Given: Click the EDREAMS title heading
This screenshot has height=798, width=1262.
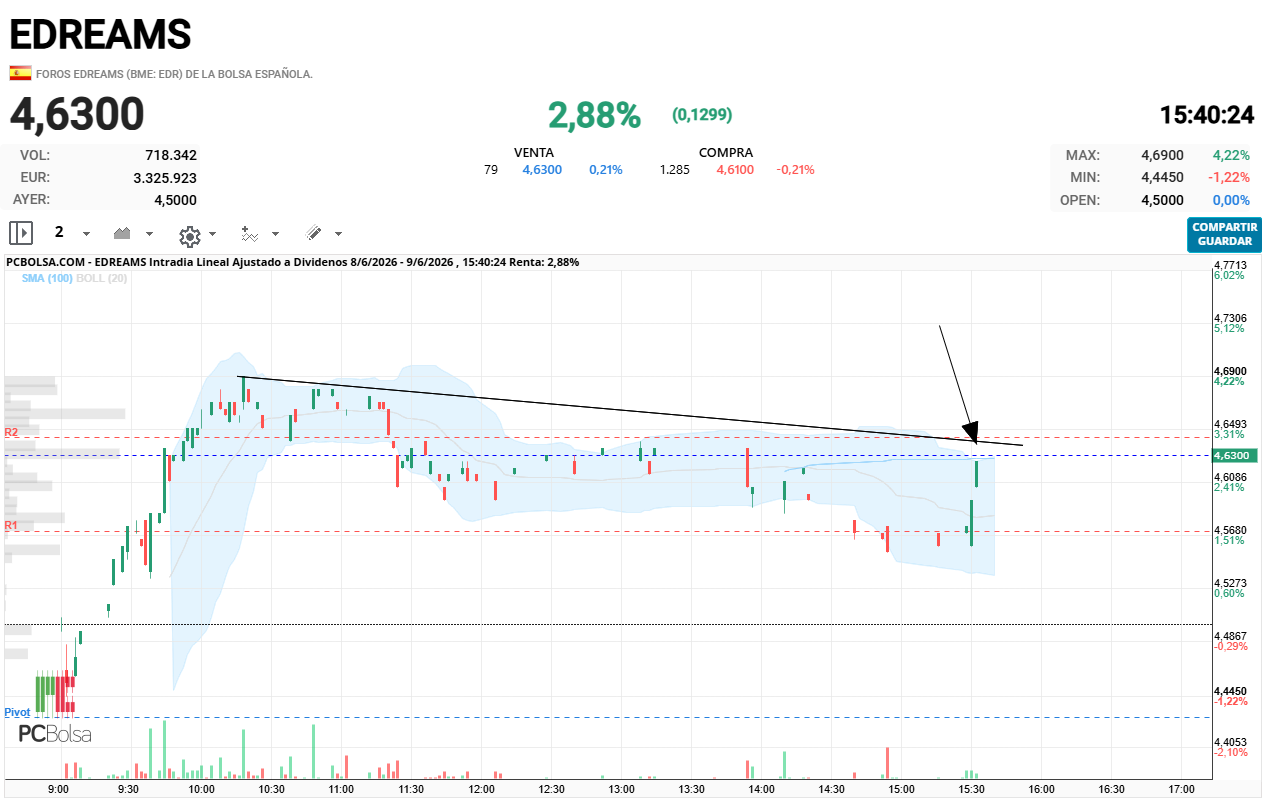Looking at the screenshot, I should (100, 34).
